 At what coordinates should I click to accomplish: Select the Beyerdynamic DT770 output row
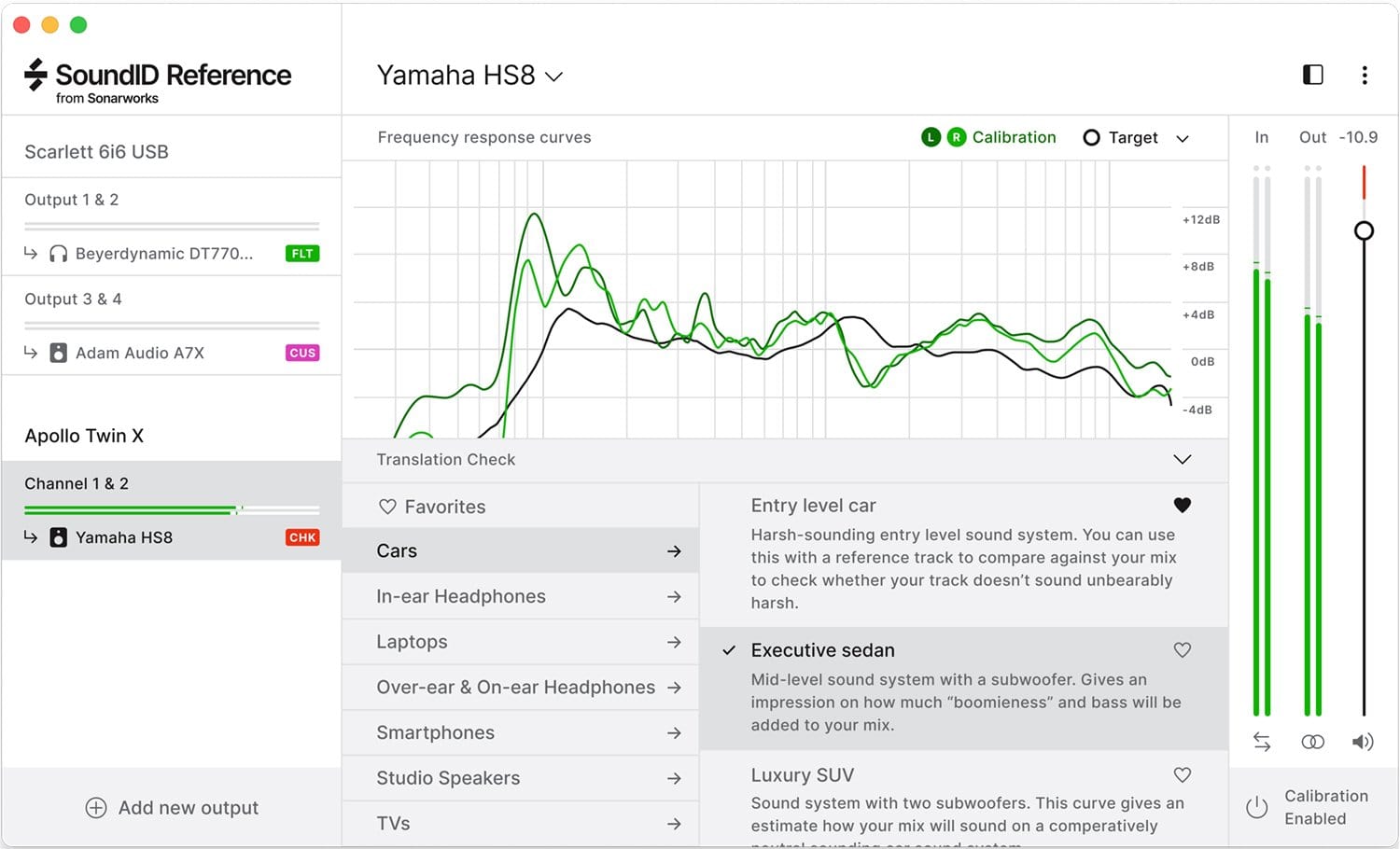coord(172,254)
